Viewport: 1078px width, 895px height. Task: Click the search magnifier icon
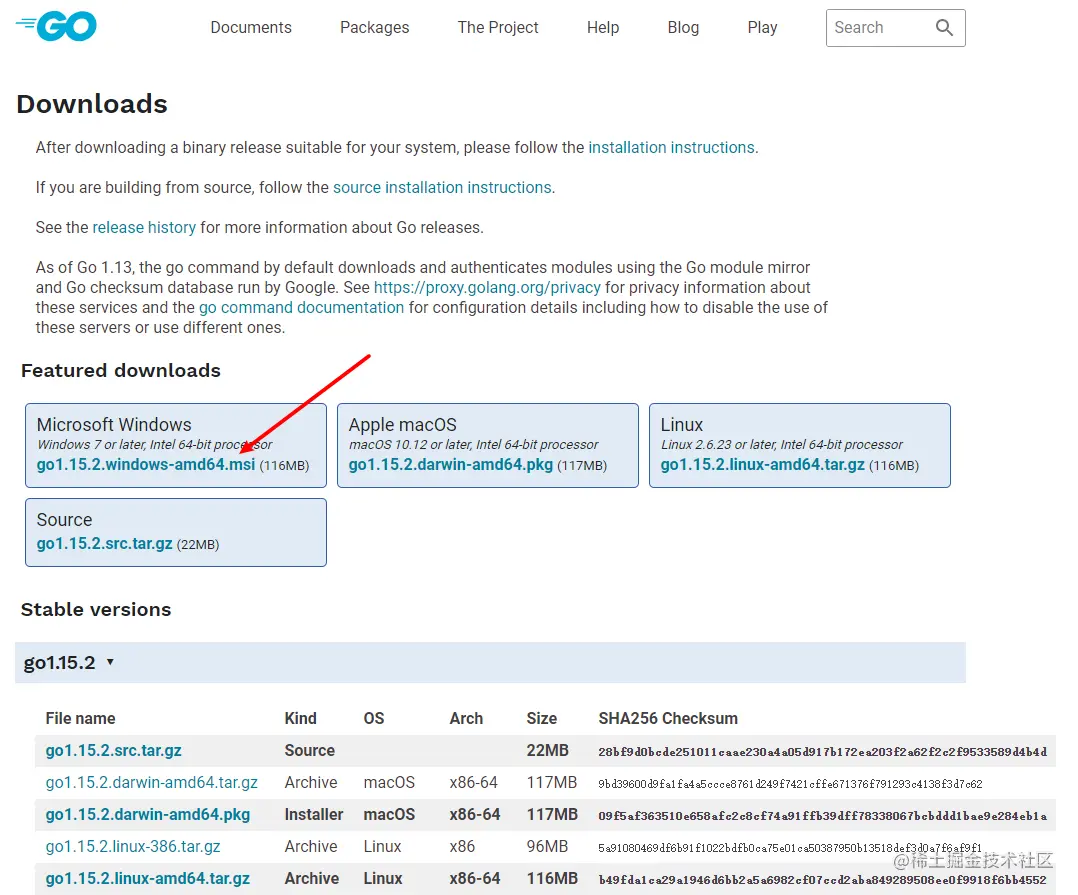tap(944, 27)
